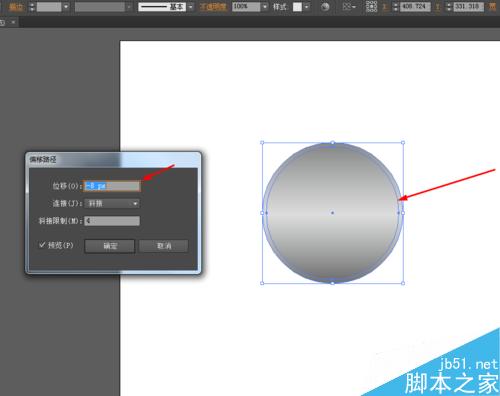Viewport: 500px width, 396px height.
Task: Open the align options icon
Action: (x=349, y=7)
